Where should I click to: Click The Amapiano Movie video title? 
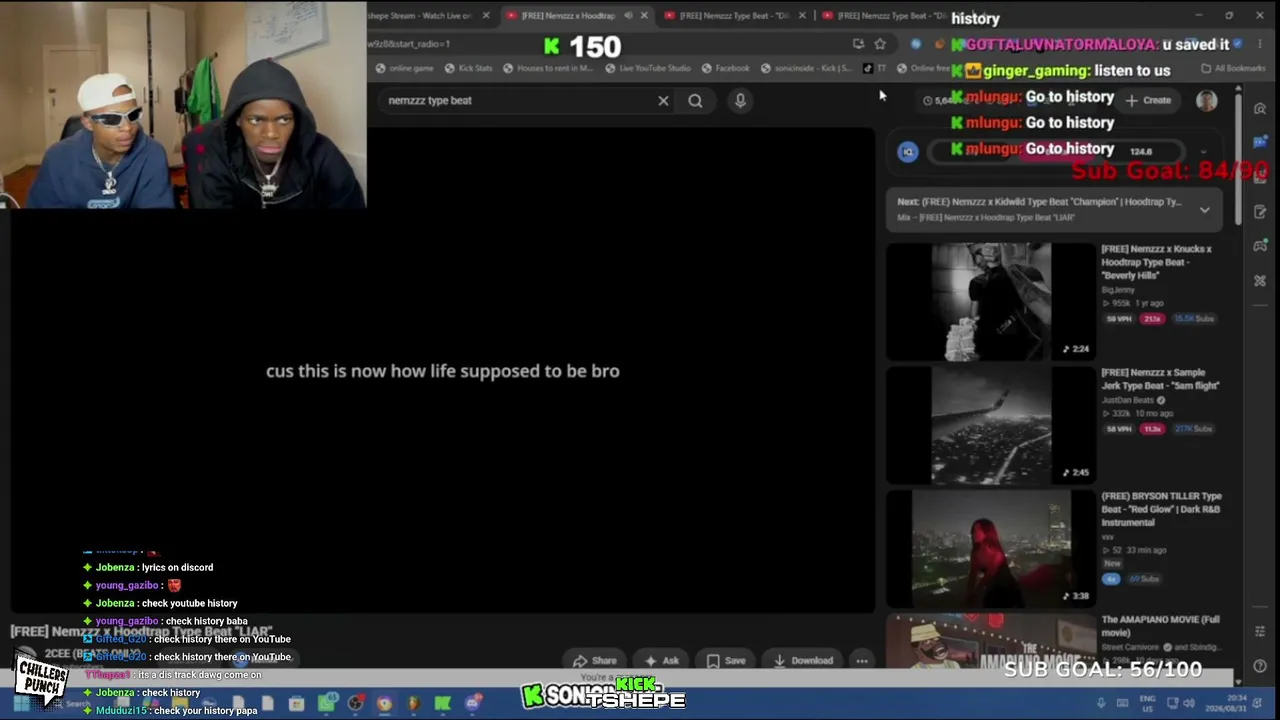pyautogui.click(x=1160, y=626)
